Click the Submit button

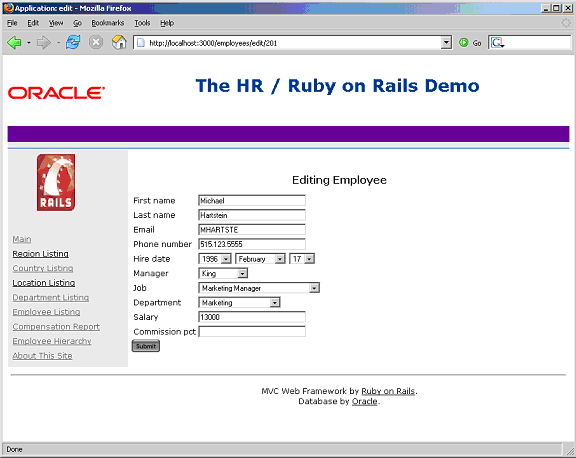[146, 346]
